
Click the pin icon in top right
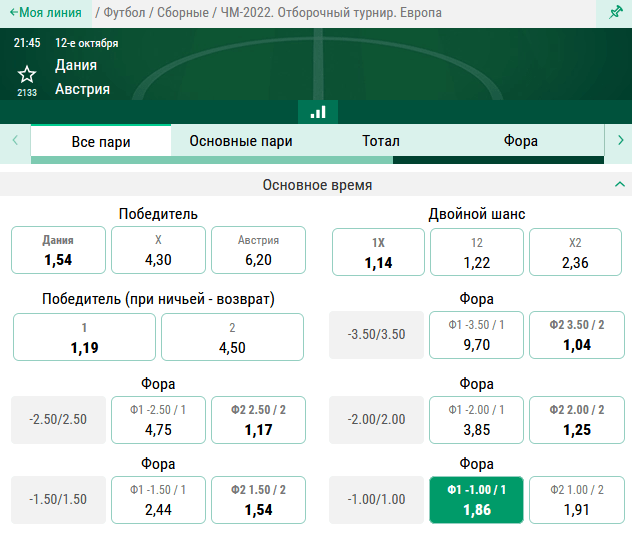(x=615, y=12)
